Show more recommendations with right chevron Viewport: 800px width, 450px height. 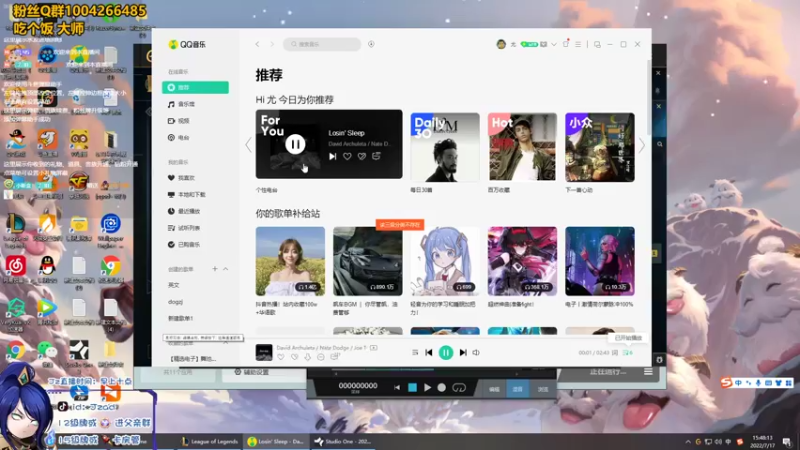point(642,145)
